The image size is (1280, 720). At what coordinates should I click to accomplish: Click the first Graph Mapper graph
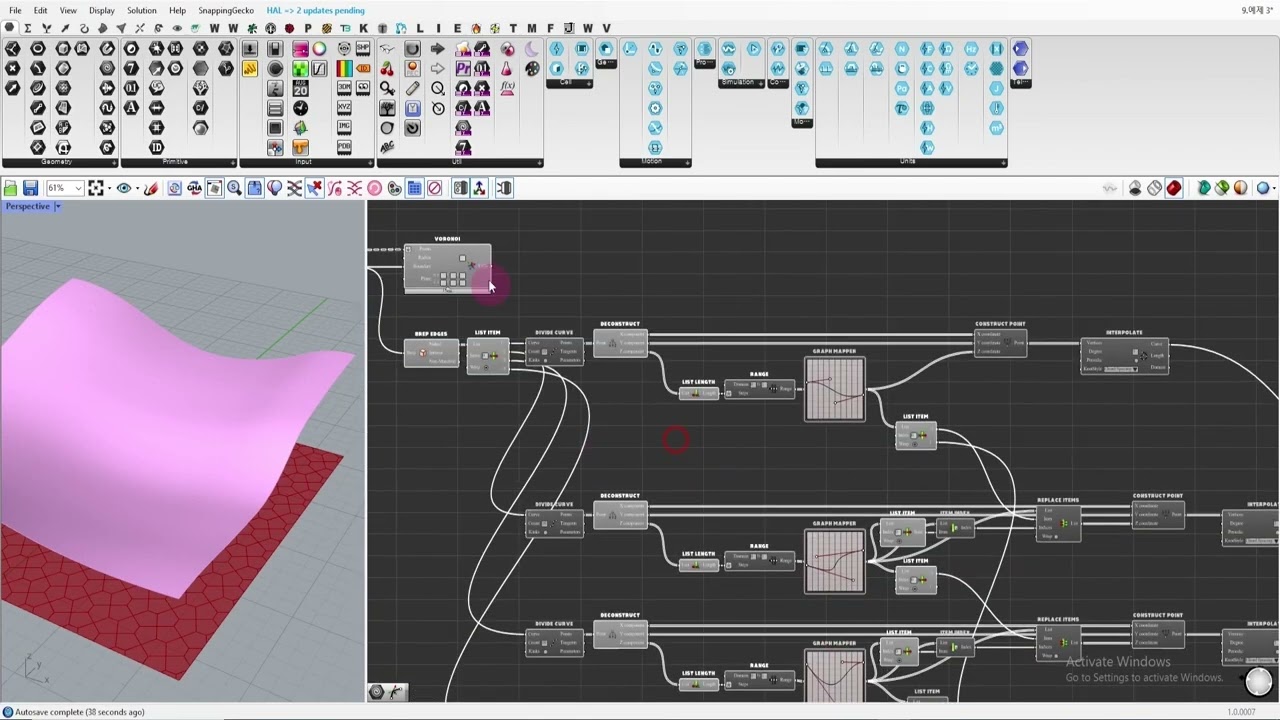[x=835, y=388]
